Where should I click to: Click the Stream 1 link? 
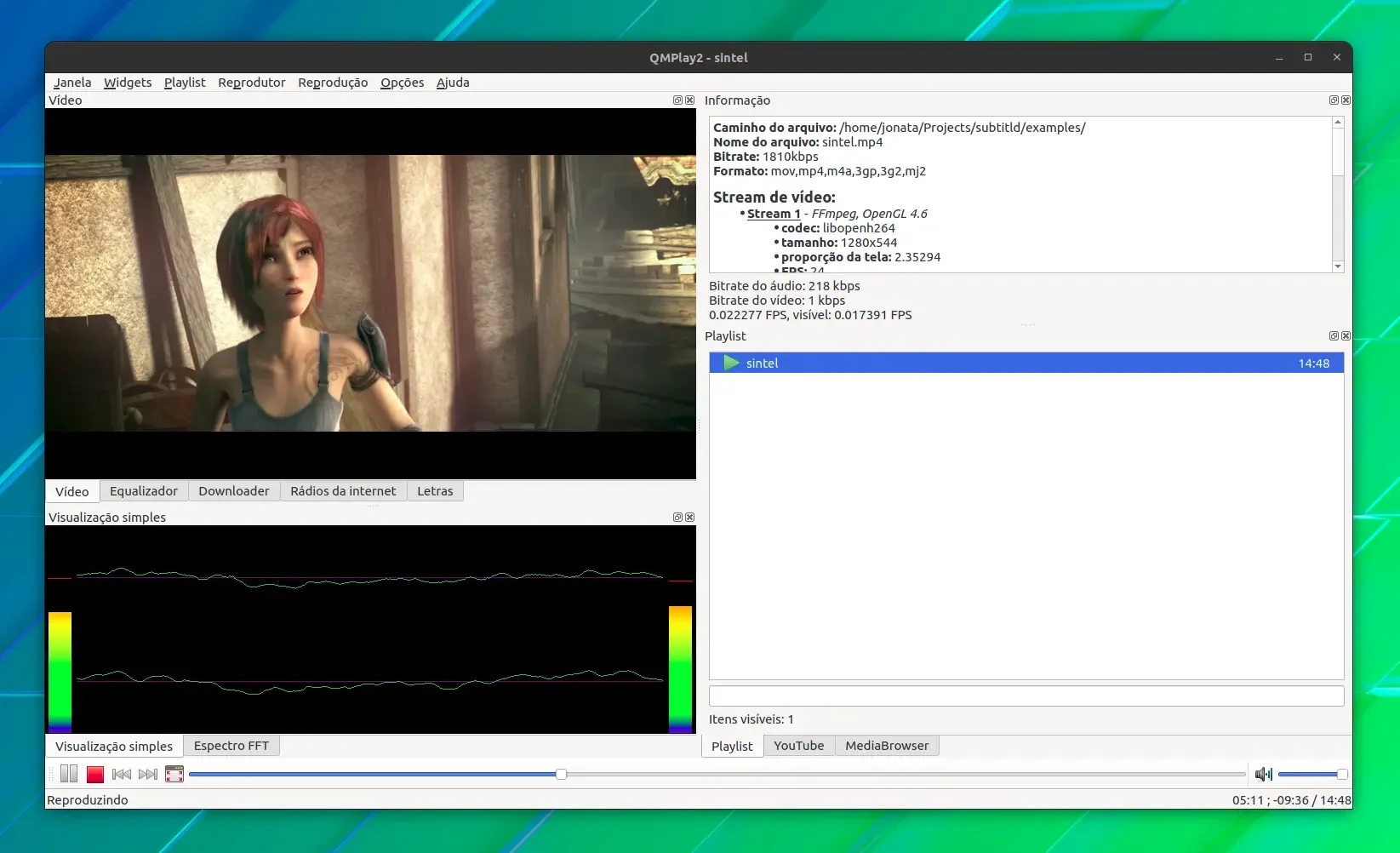pos(774,214)
